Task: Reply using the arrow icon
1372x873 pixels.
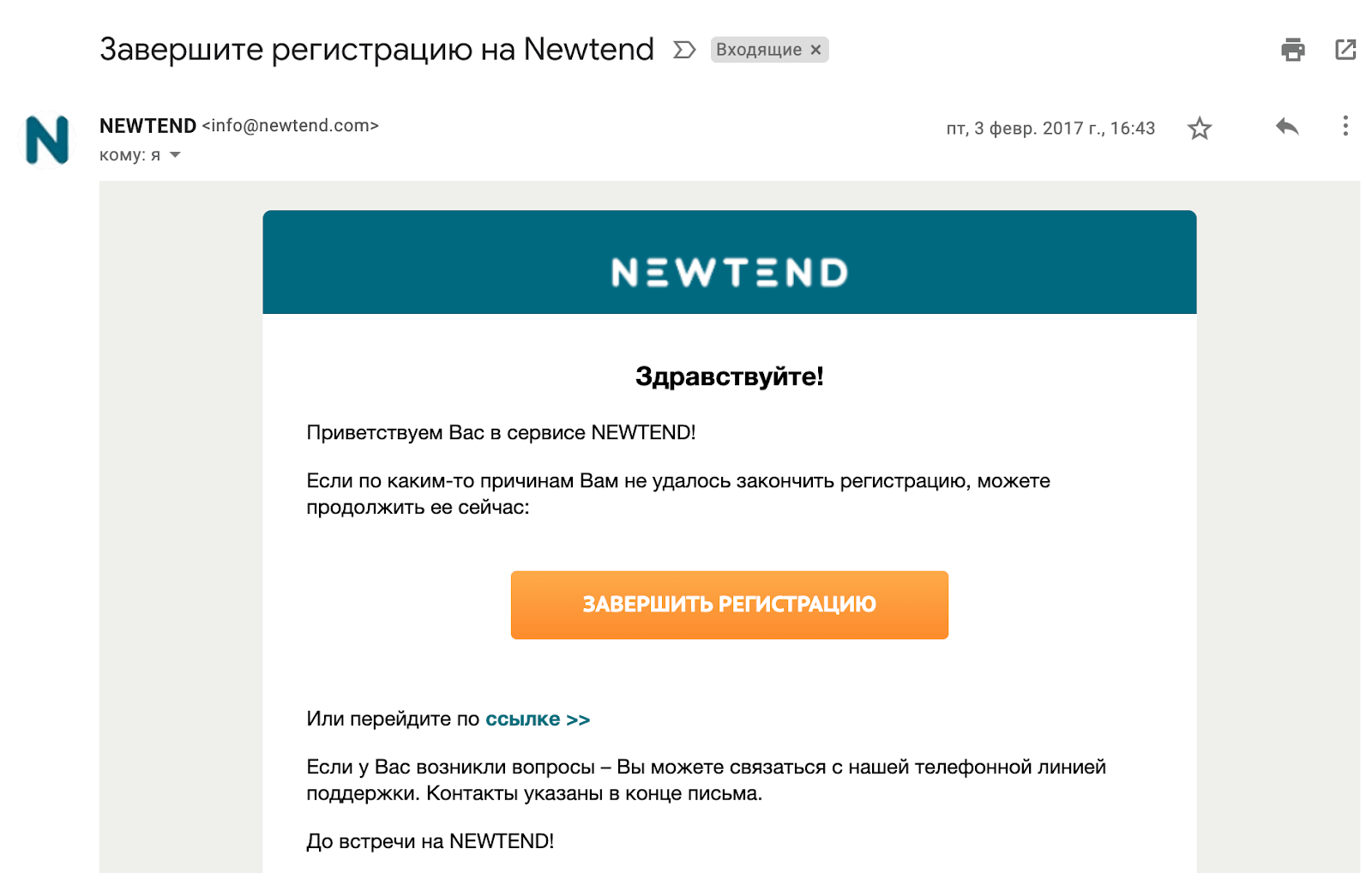Action: pos(1287,127)
